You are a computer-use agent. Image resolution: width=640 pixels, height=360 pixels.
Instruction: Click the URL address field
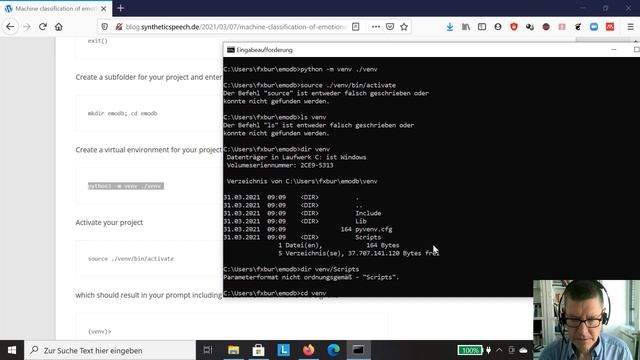236,27
